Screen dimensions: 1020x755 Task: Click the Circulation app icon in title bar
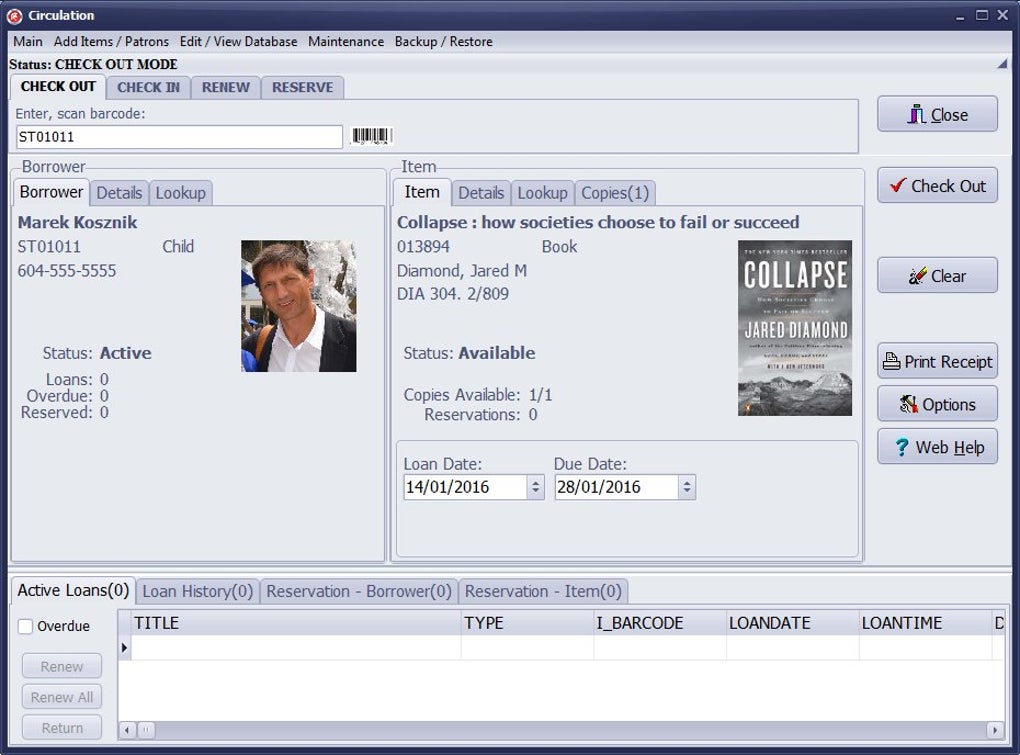tap(14, 16)
